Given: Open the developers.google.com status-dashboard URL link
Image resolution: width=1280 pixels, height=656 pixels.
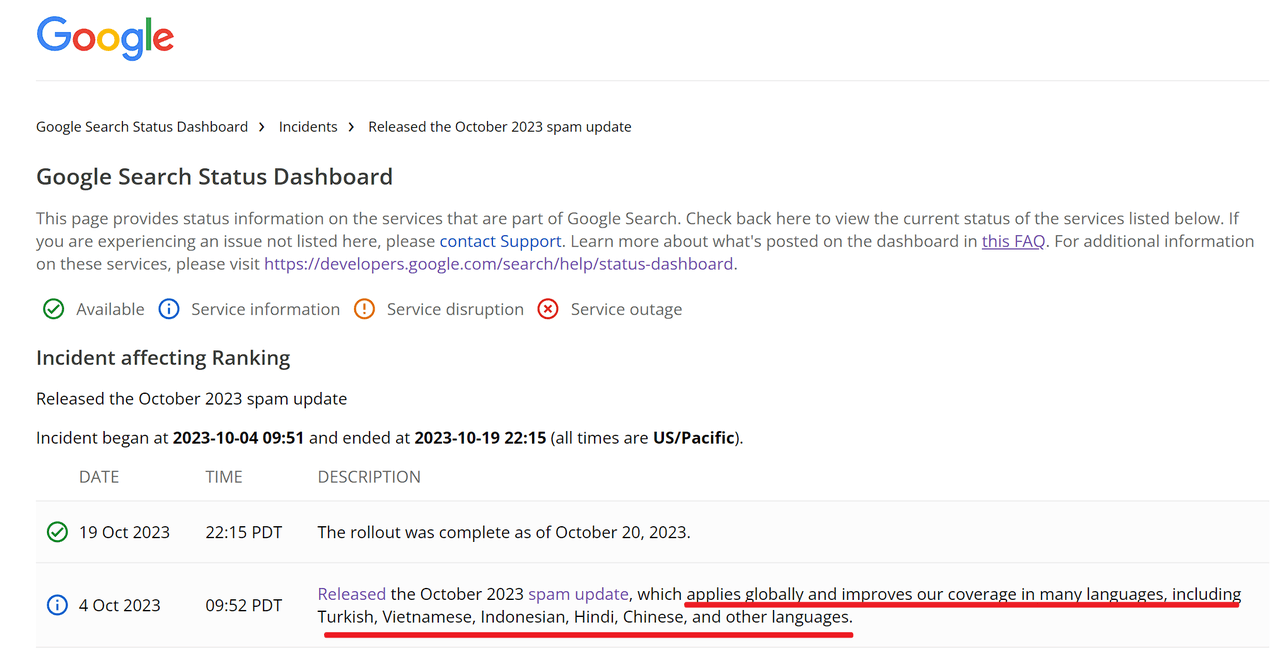Looking at the screenshot, I should coord(499,264).
